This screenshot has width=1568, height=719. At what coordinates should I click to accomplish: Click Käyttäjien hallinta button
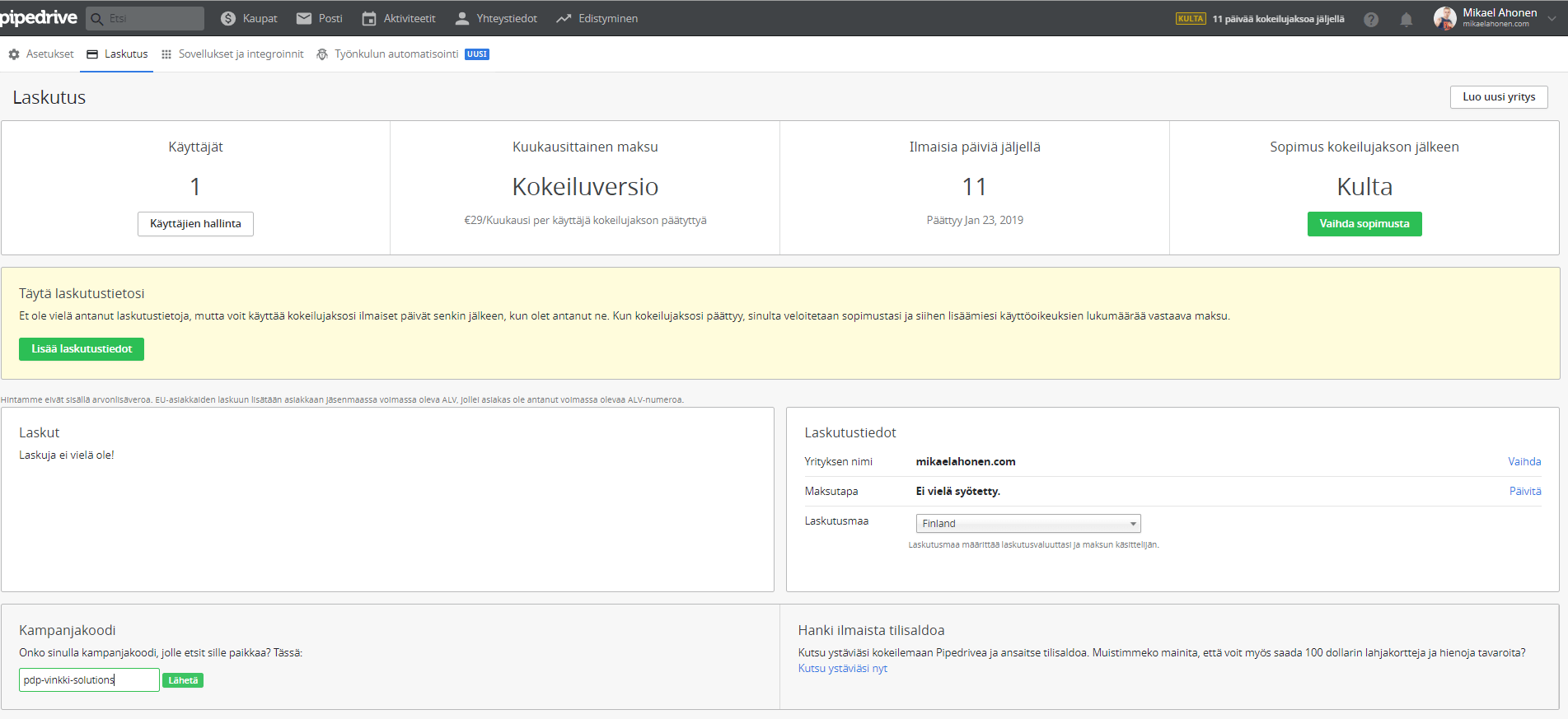click(x=195, y=224)
